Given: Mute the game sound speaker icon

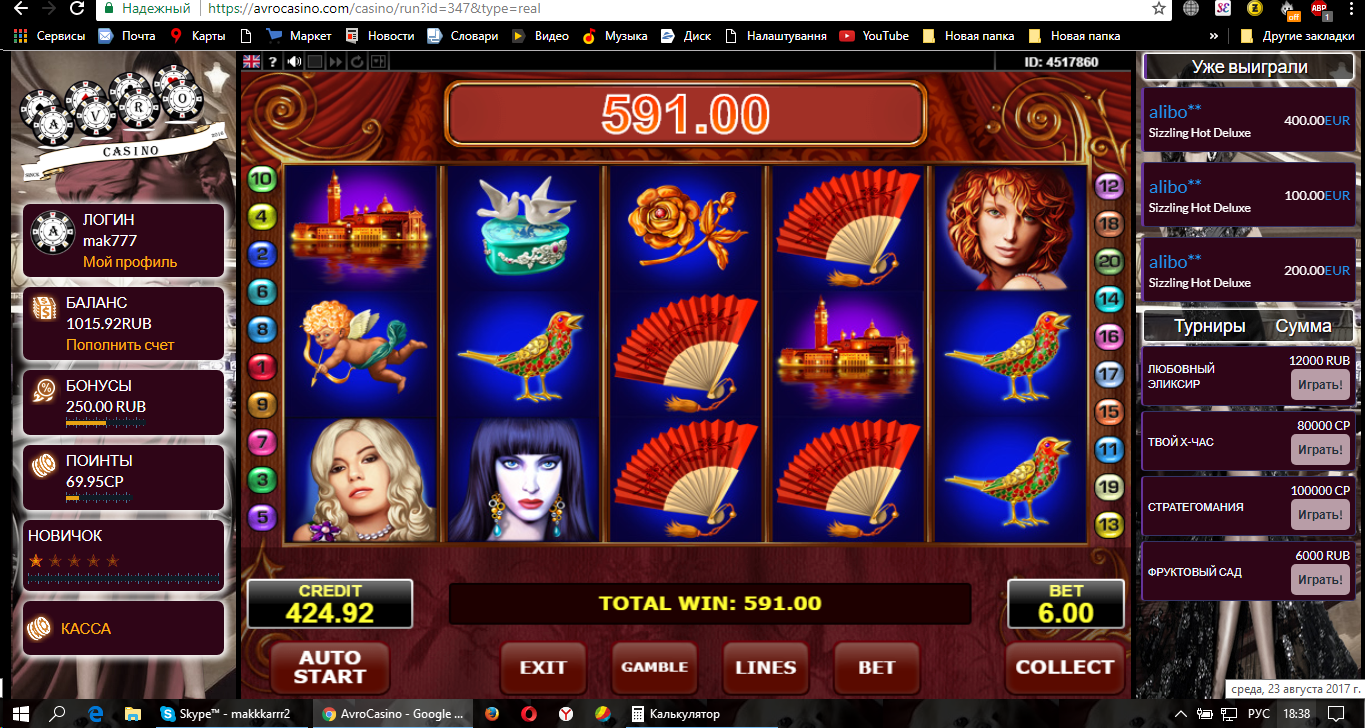Looking at the screenshot, I should click(294, 61).
